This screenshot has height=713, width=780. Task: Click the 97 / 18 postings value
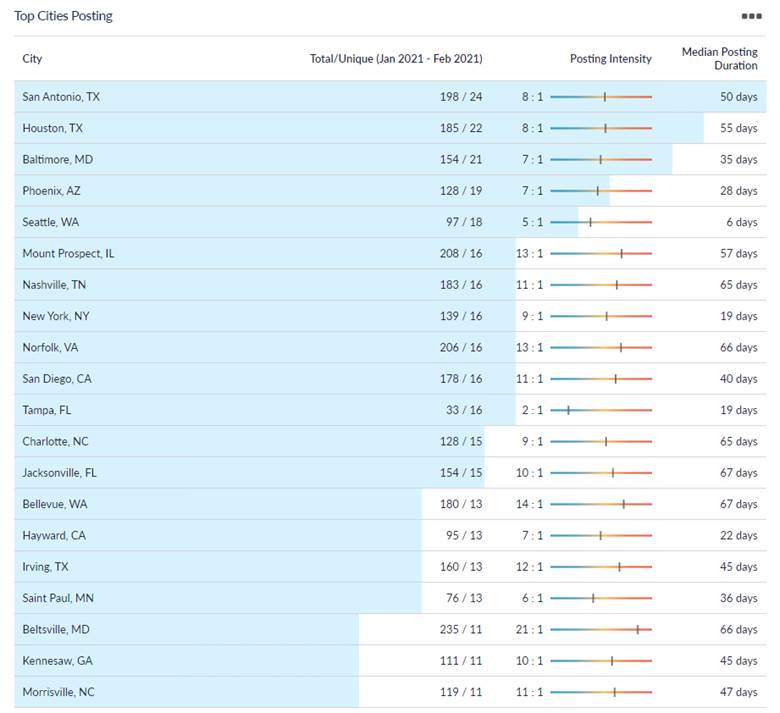click(x=464, y=222)
